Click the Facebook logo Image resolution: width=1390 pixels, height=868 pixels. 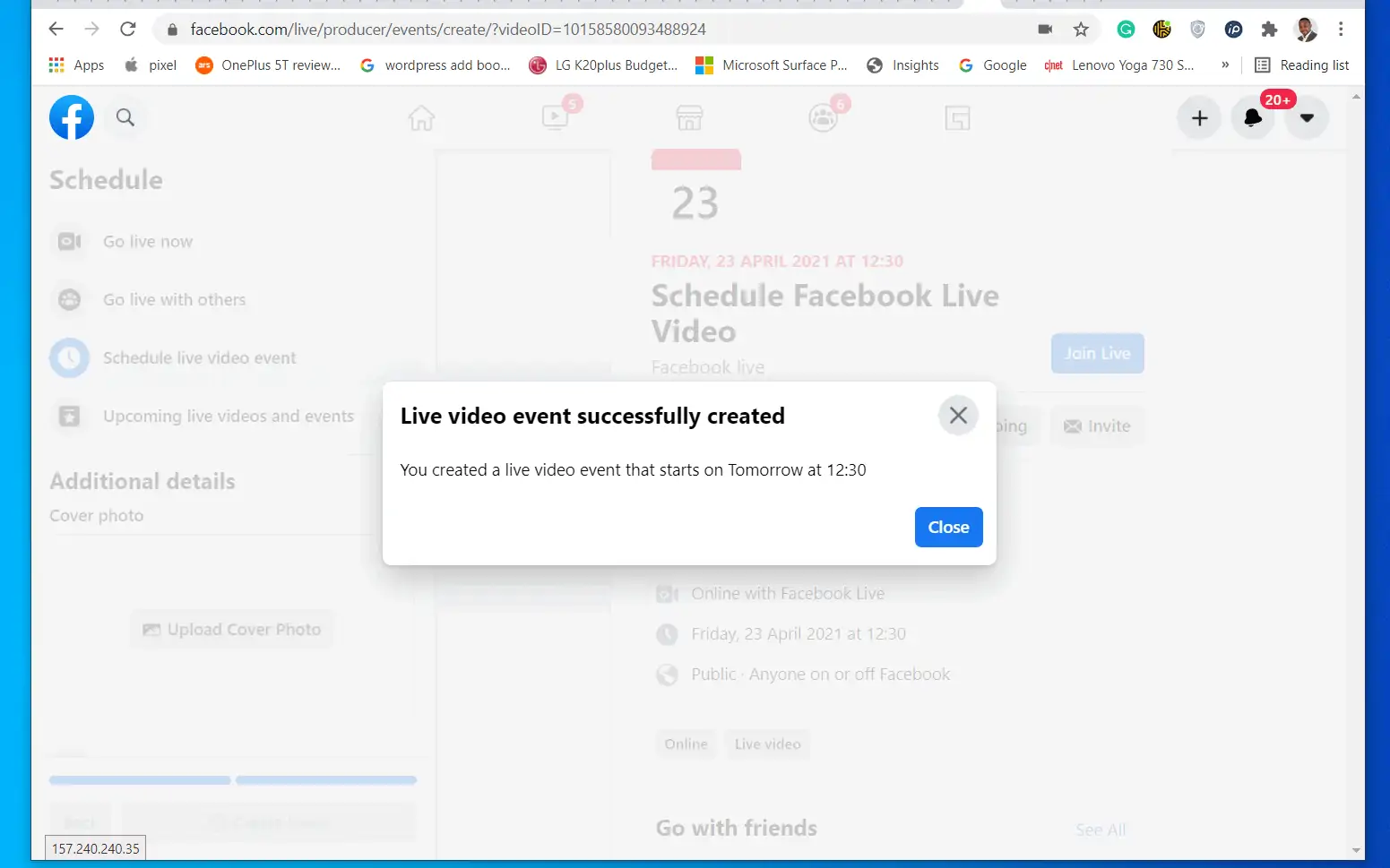72,117
